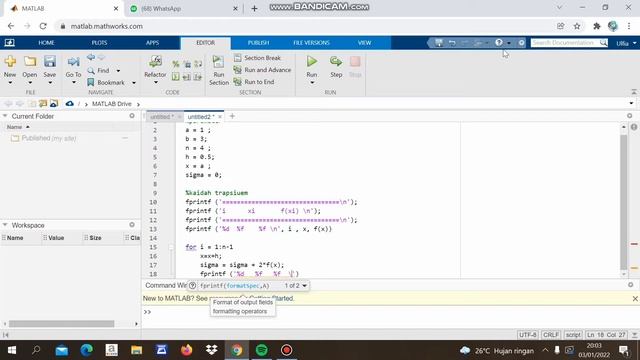
Task: Click MATLAB Drive in the path bar
Action: 111,104
